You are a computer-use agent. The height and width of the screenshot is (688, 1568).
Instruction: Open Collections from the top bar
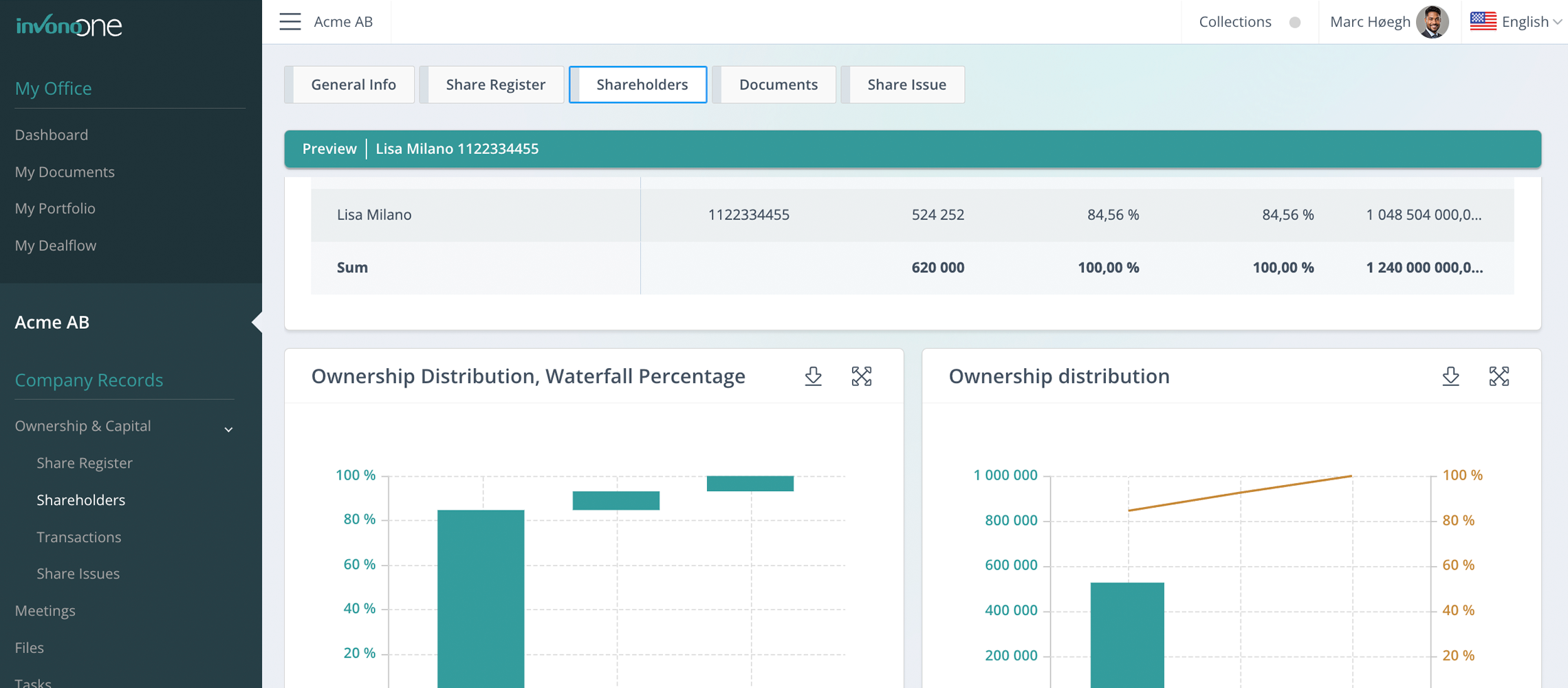[x=1234, y=21]
